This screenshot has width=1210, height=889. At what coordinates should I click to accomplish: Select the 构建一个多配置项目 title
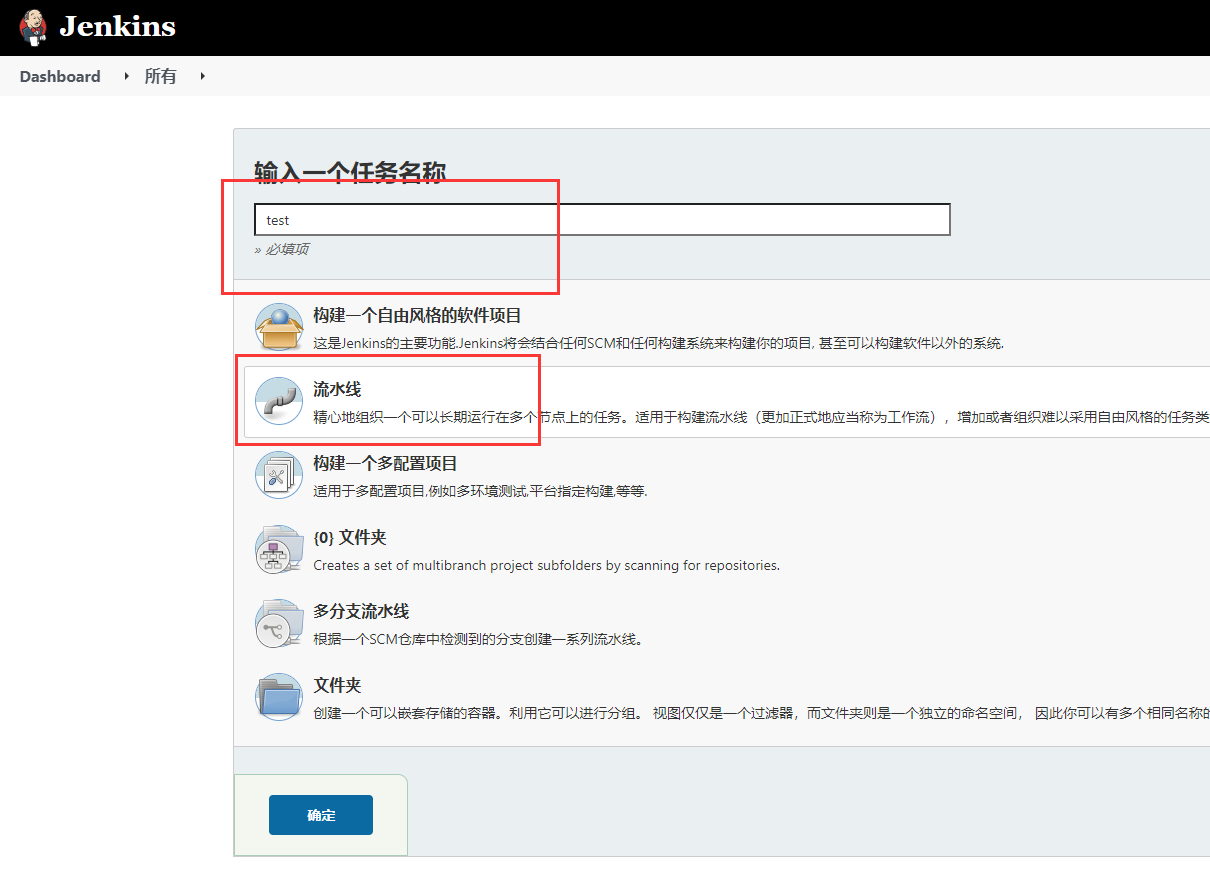pos(385,463)
